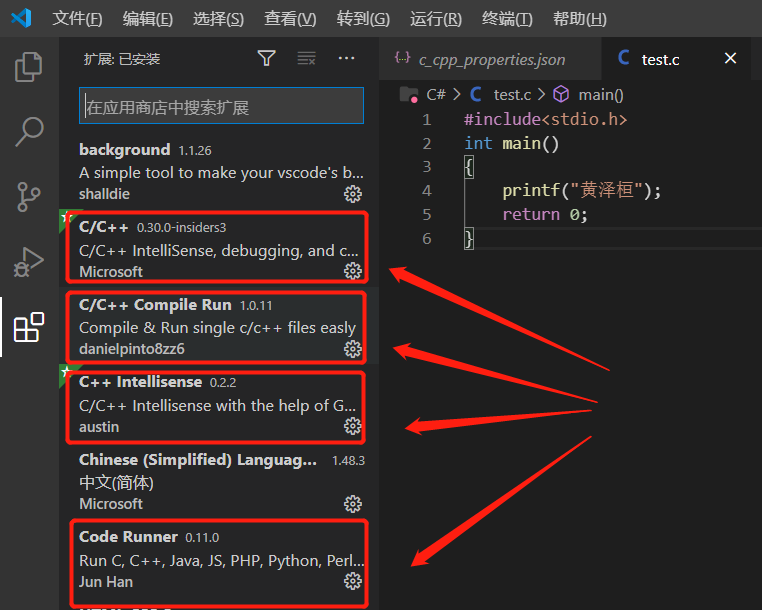This screenshot has height=610, width=762.
Task: Click the C# folder breadcrumb icon
Action: (x=409, y=94)
